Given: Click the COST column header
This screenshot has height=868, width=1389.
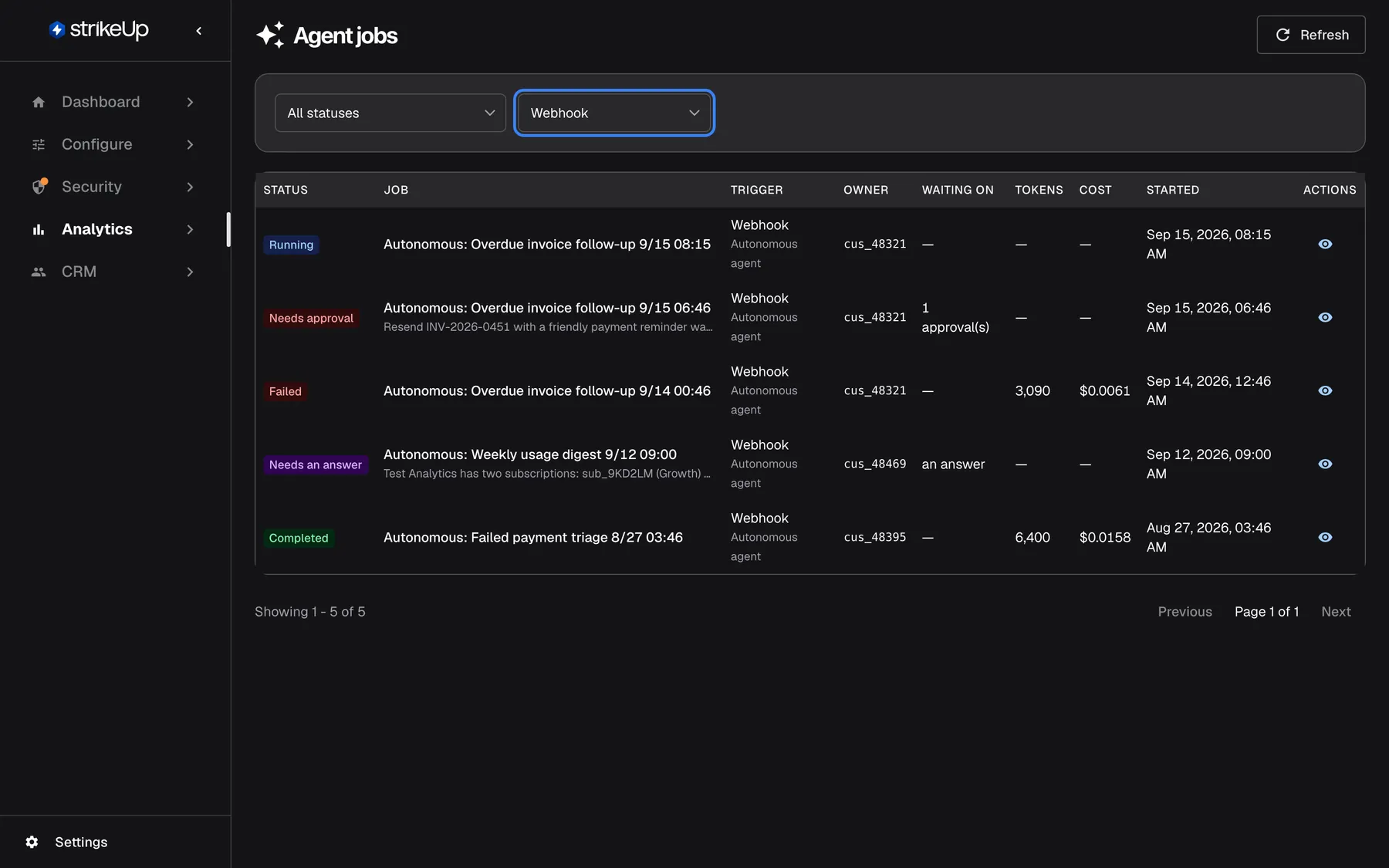Looking at the screenshot, I should pyautogui.click(x=1095, y=190).
